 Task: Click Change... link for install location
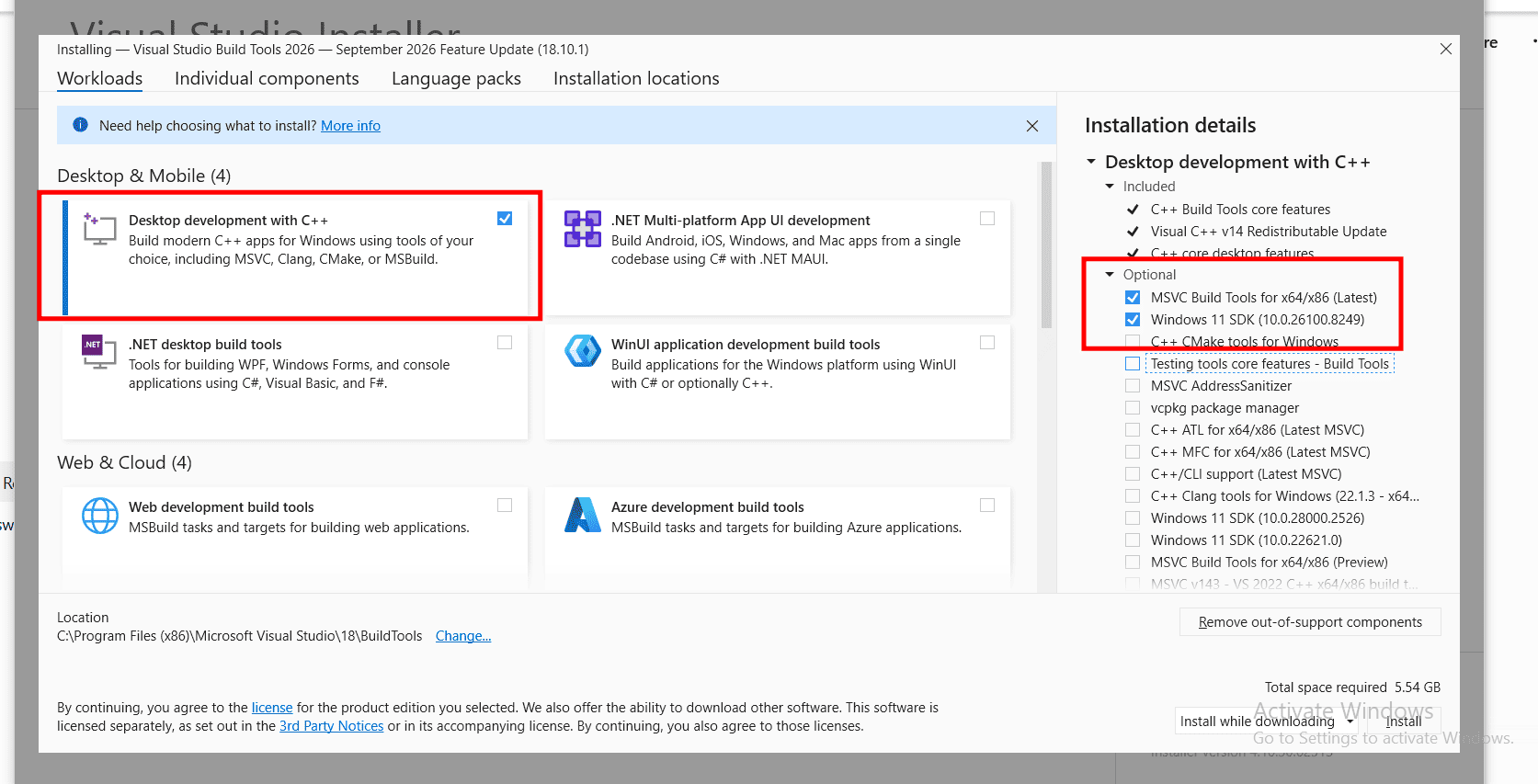point(463,636)
